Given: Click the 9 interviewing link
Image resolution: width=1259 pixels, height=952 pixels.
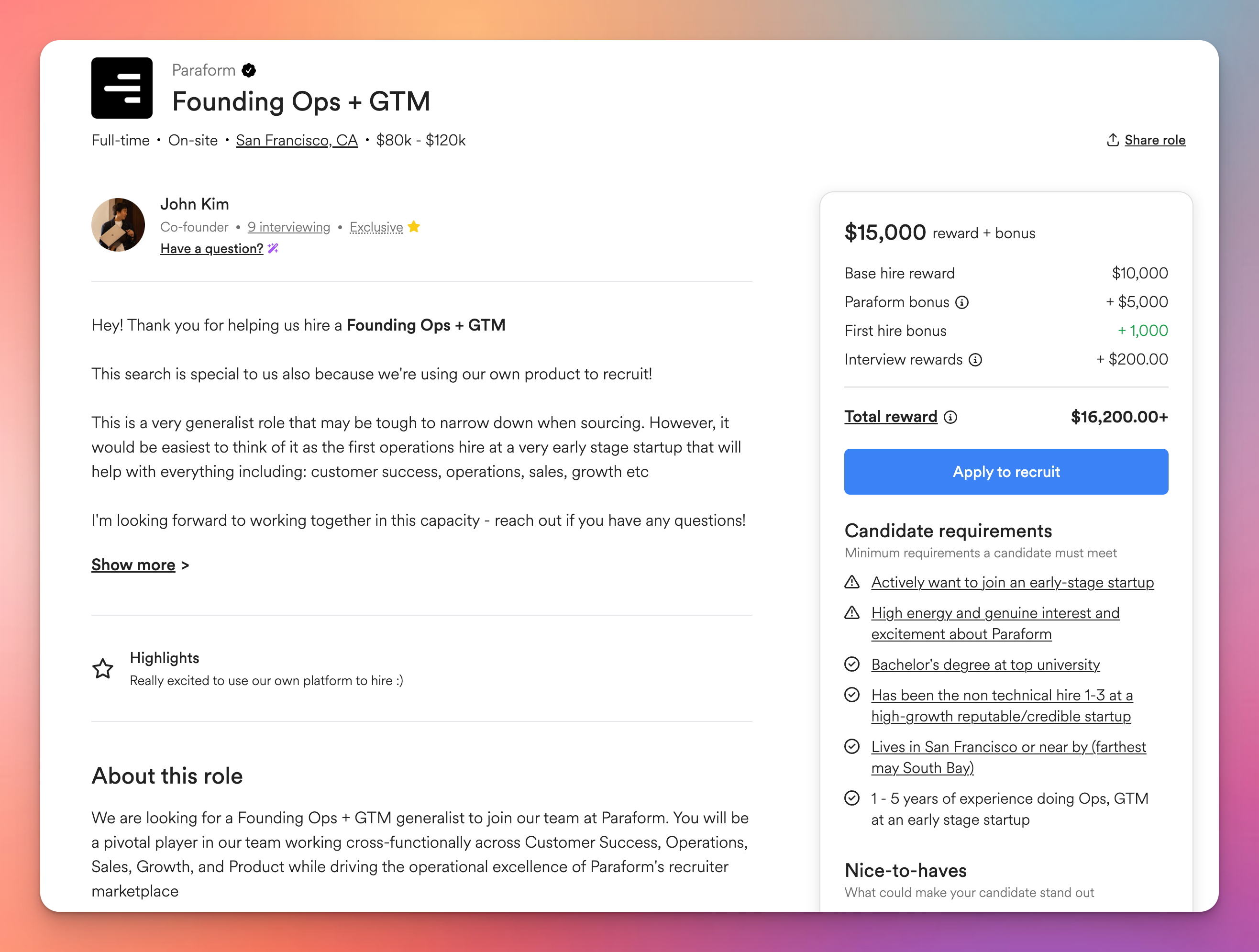Looking at the screenshot, I should pyautogui.click(x=288, y=227).
